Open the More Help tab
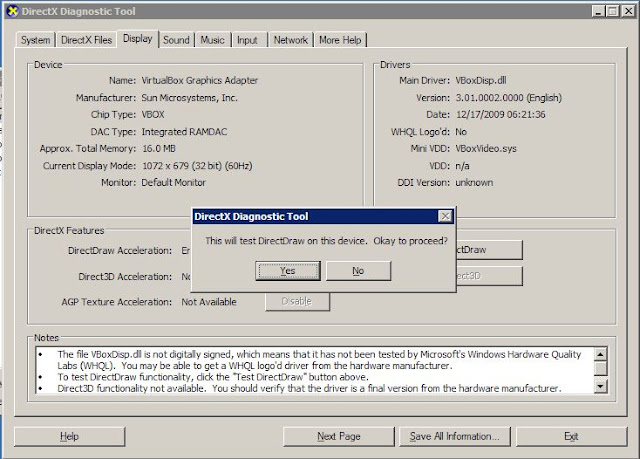Viewport: 640px width, 459px height. click(340, 40)
